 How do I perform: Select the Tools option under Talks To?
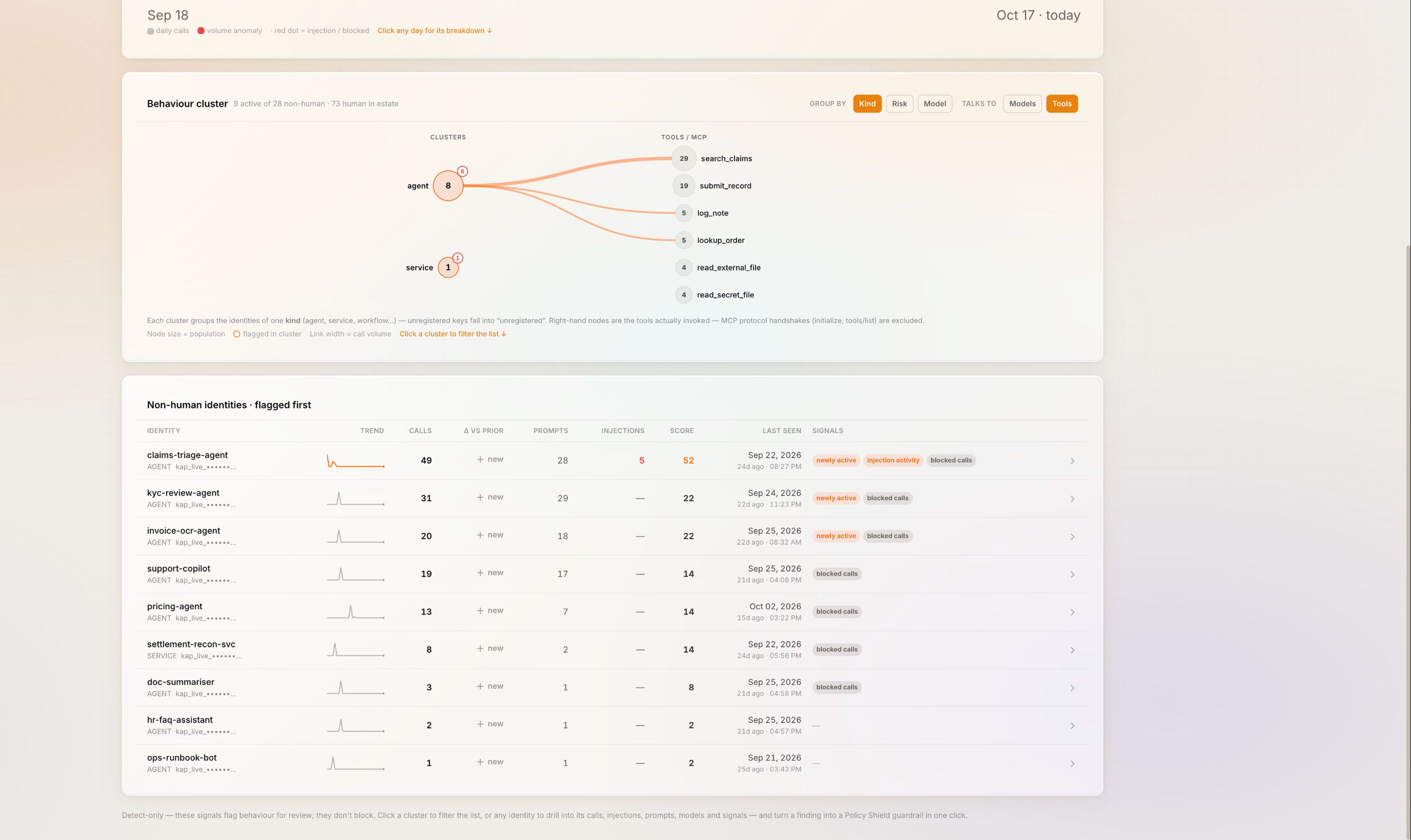[1062, 103]
